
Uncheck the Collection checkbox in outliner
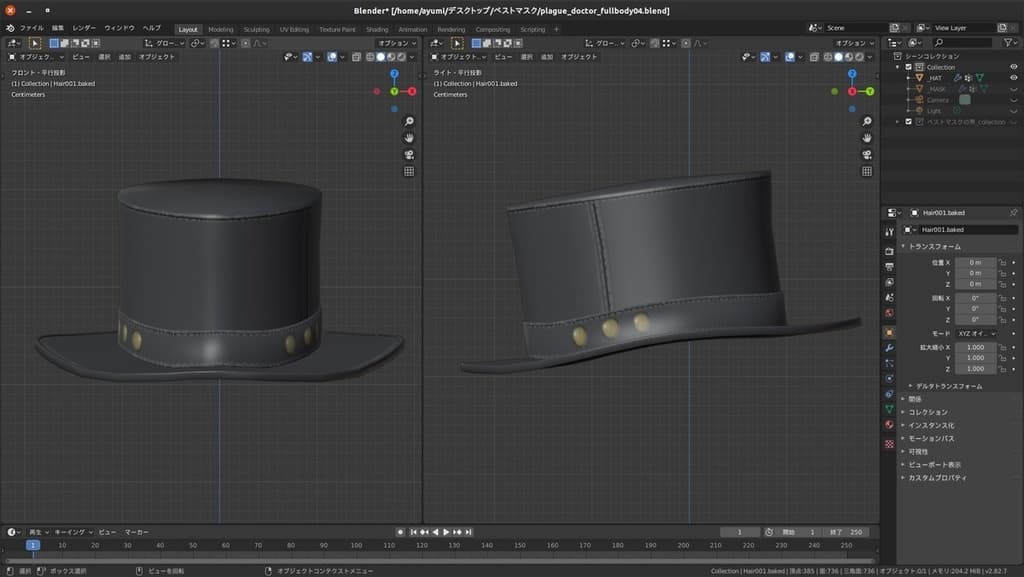(x=909, y=67)
